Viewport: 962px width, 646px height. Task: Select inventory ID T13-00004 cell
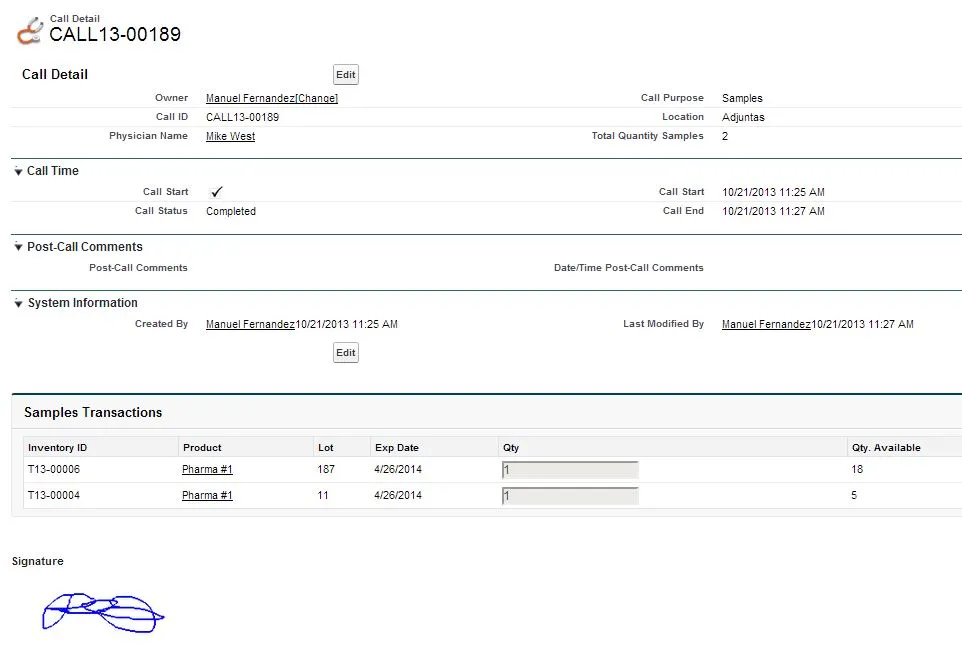54,495
